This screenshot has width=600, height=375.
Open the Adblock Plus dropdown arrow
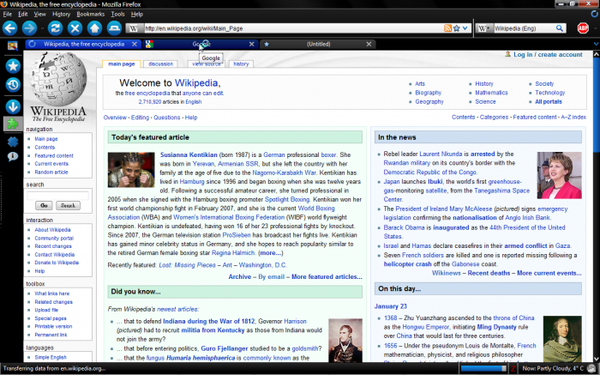click(x=595, y=28)
